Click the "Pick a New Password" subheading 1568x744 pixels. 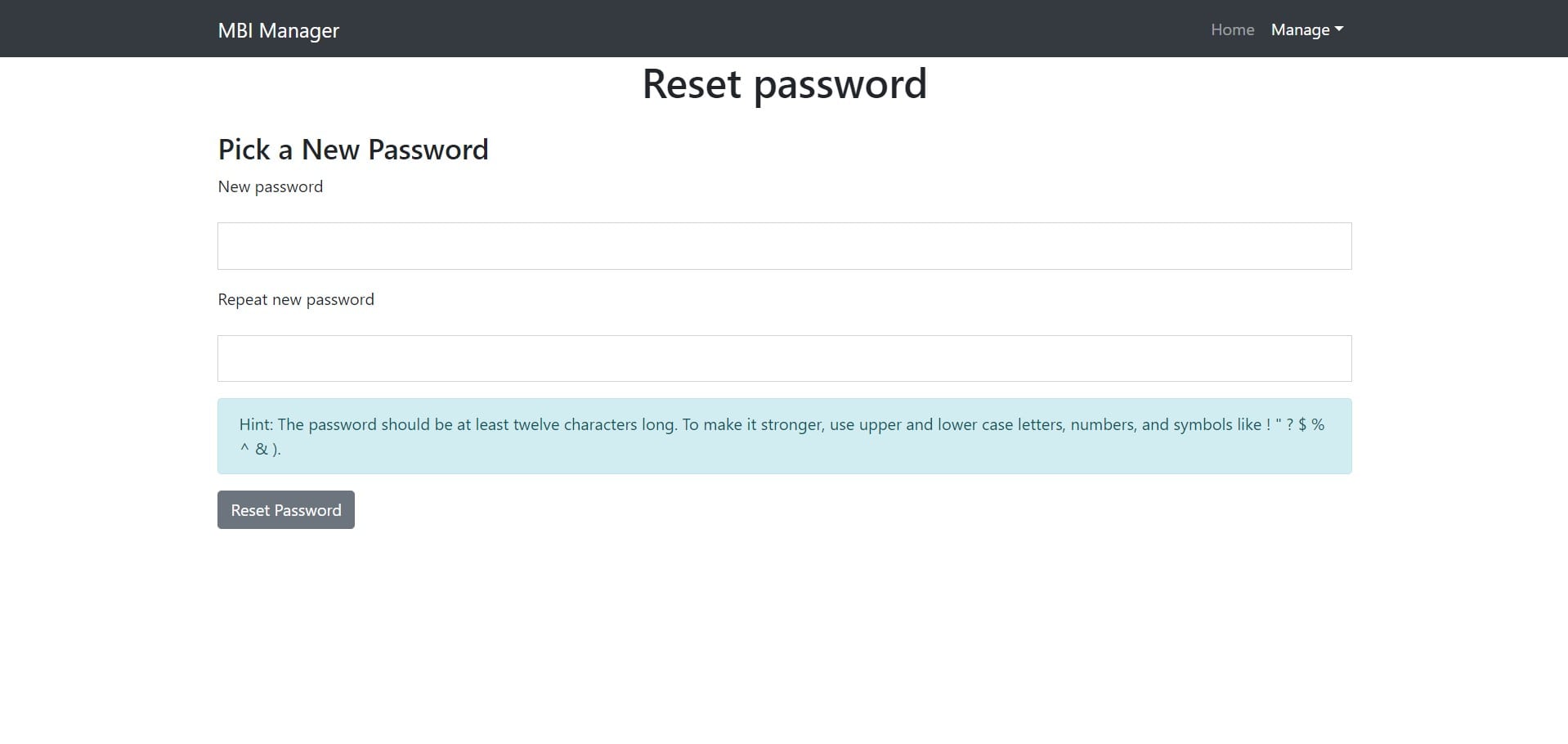tap(352, 150)
